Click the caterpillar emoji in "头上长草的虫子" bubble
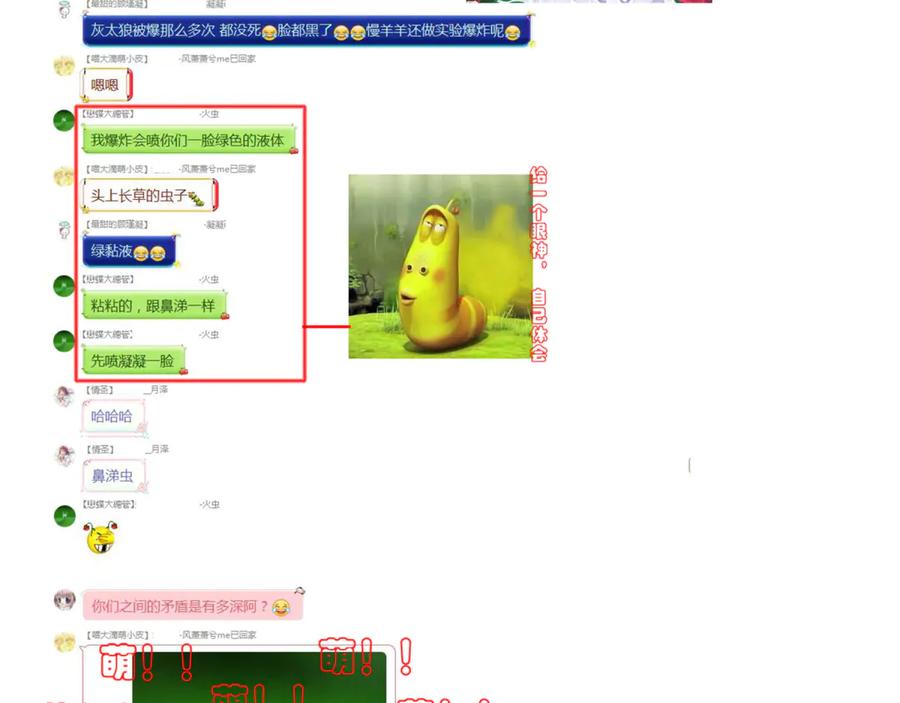900x703 pixels. [x=197, y=197]
